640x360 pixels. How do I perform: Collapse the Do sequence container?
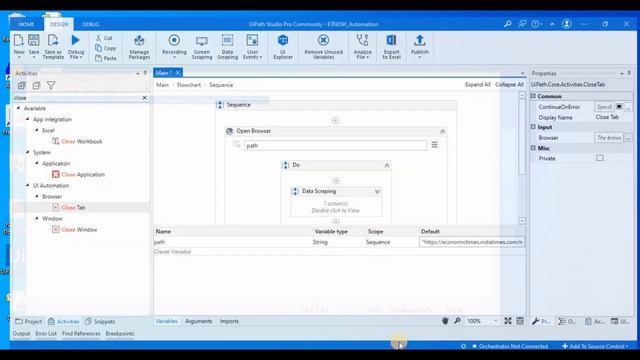click(387, 165)
